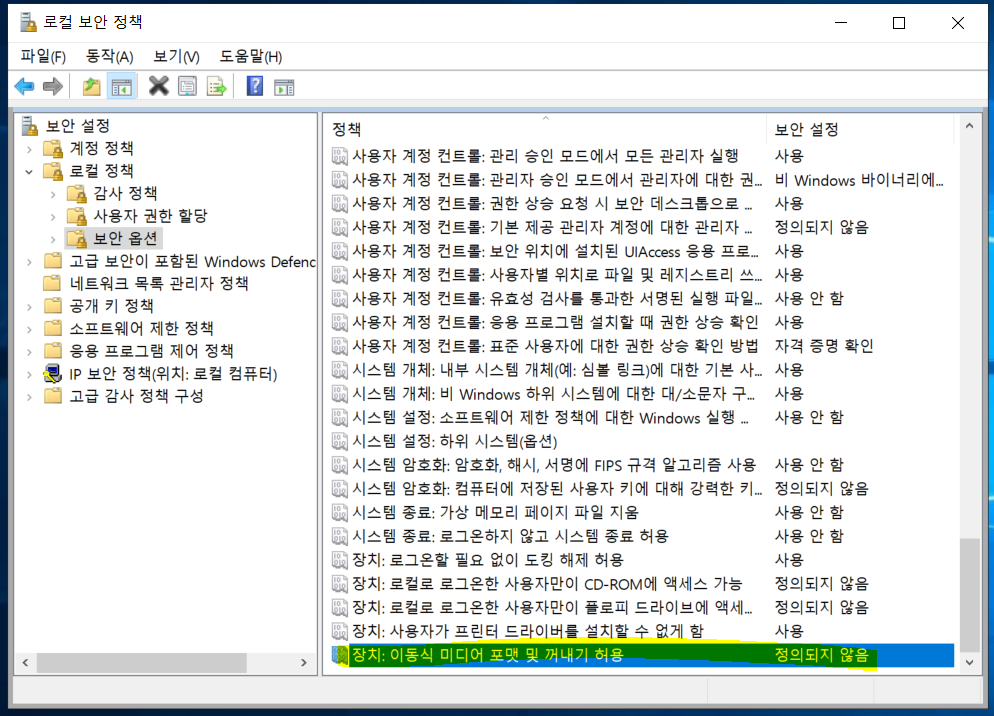This screenshot has width=994, height=716.
Task: Click policy icon of 시스템 종료: 가상 메모리 페이지 파일 지움
Action: pos(340,512)
